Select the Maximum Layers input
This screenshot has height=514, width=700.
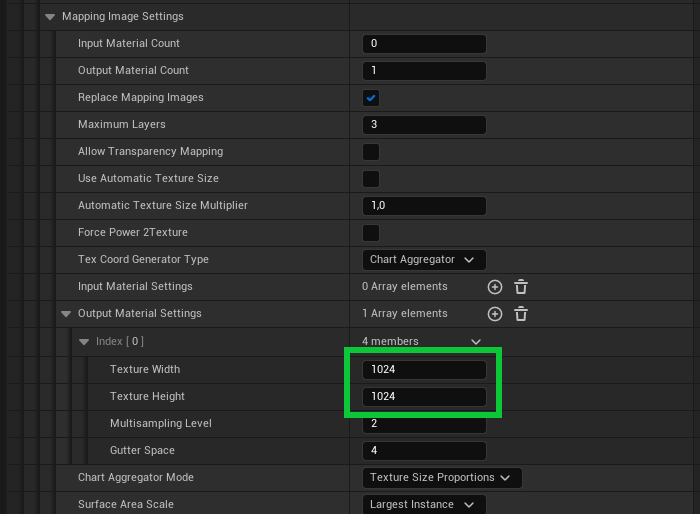[424, 125]
